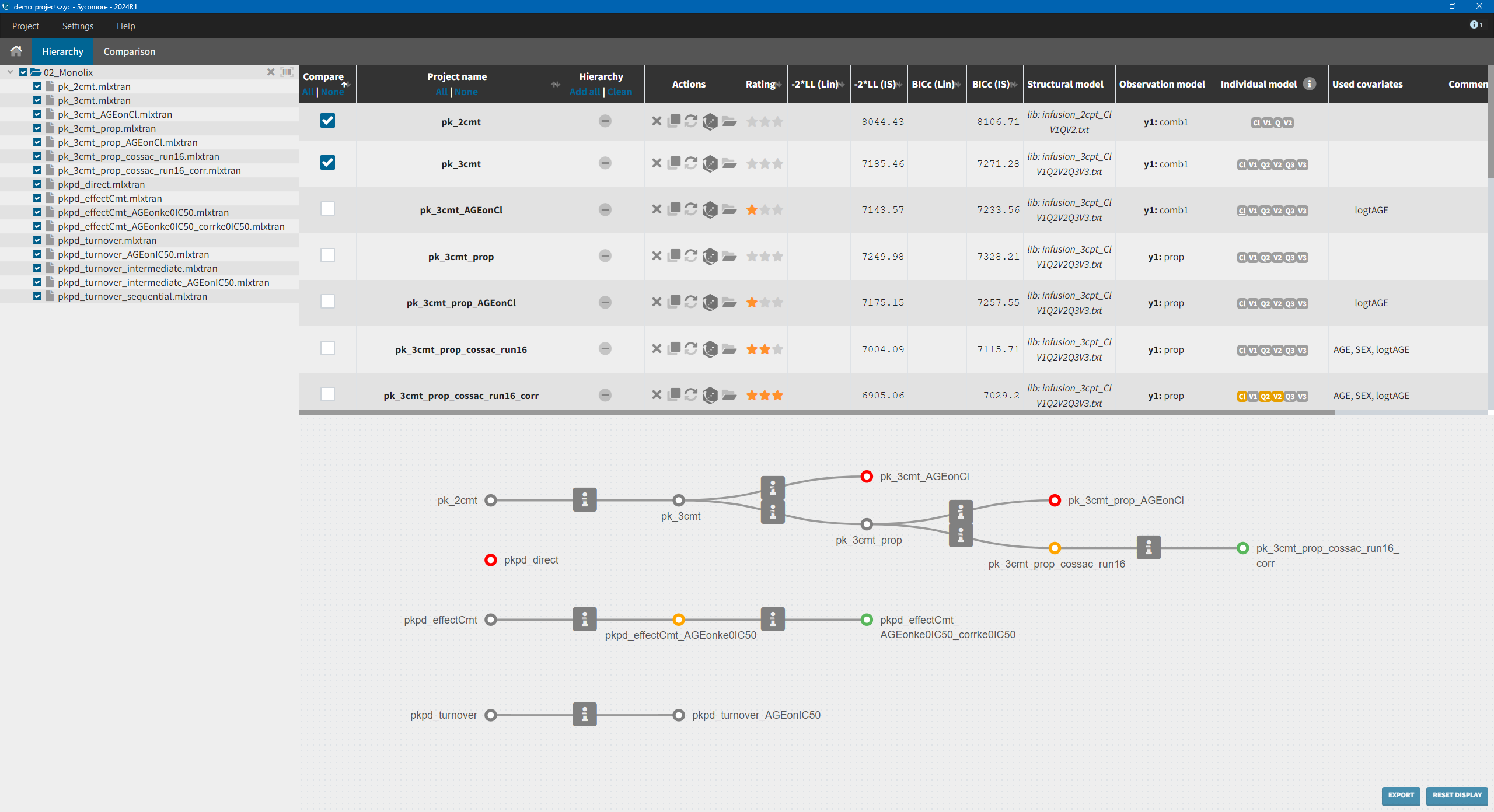1494x812 pixels.
Task: Uncheck pkpd_direct.mlxtran in the file tree
Action: pyautogui.click(x=37, y=184)
